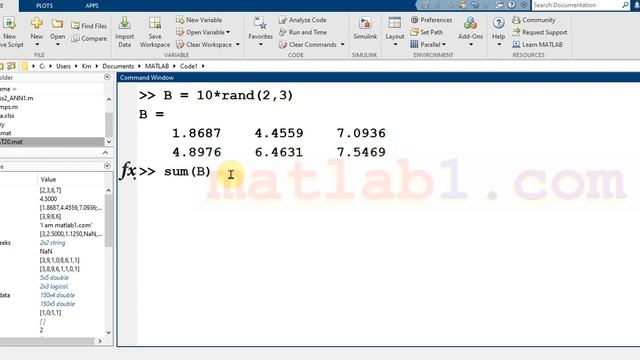Click Clear Commands button
Viewport: 640px width, 360px height.
click(x=308, y=44)
